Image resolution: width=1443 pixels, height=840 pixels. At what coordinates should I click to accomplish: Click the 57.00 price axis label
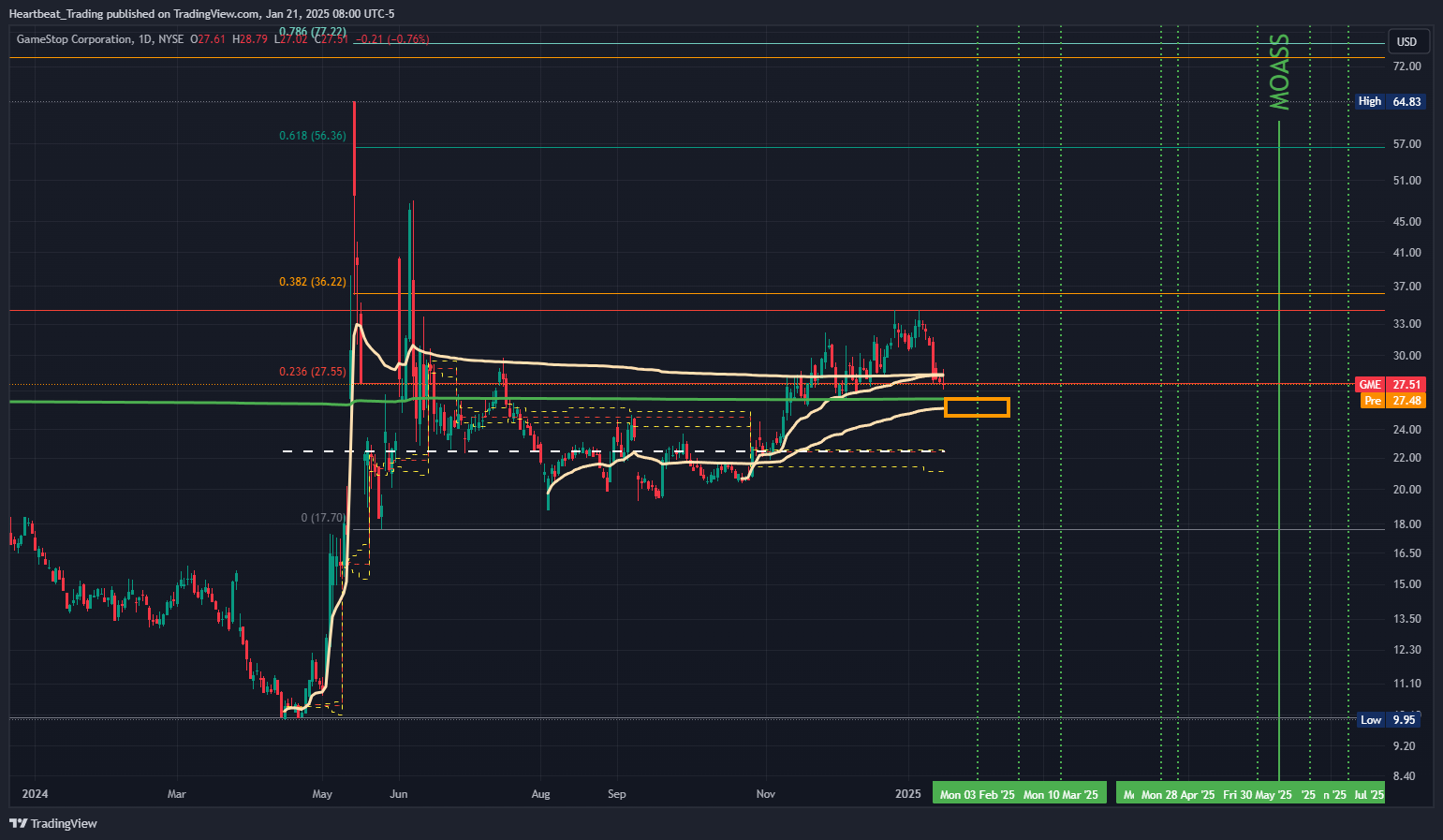tap(1406, 144)
